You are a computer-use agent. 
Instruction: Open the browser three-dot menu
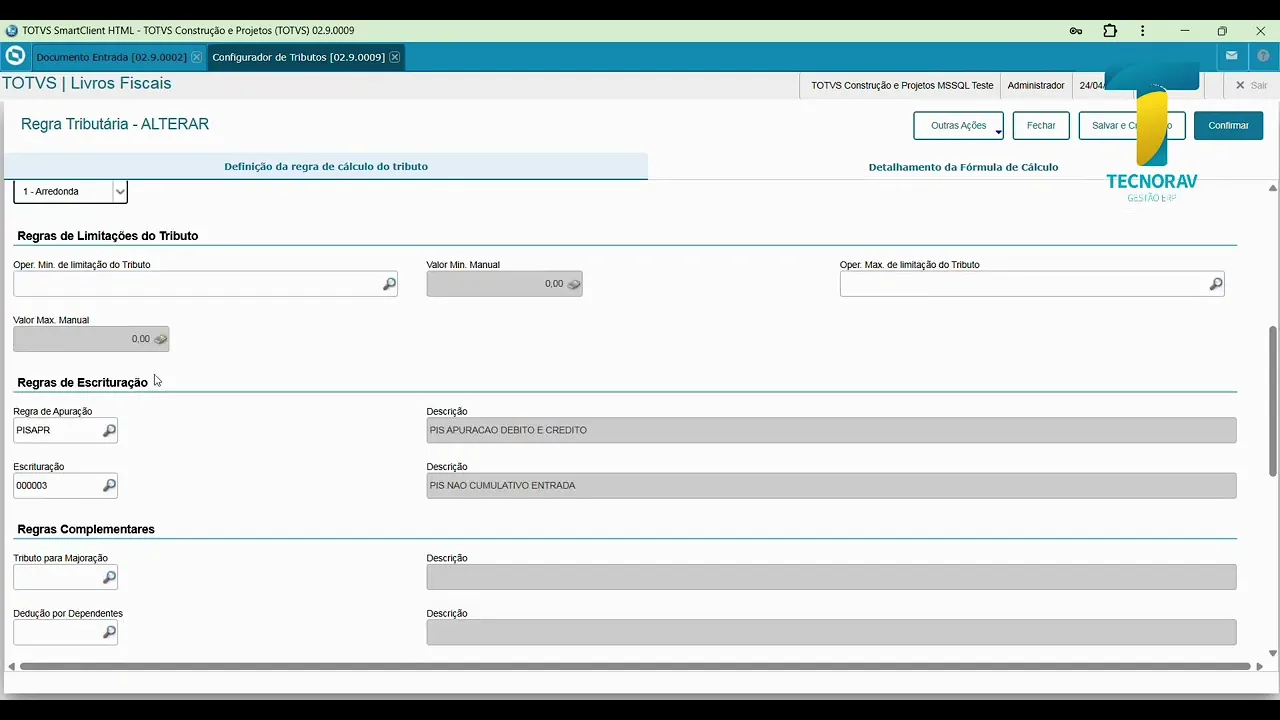coord(1143,31)
